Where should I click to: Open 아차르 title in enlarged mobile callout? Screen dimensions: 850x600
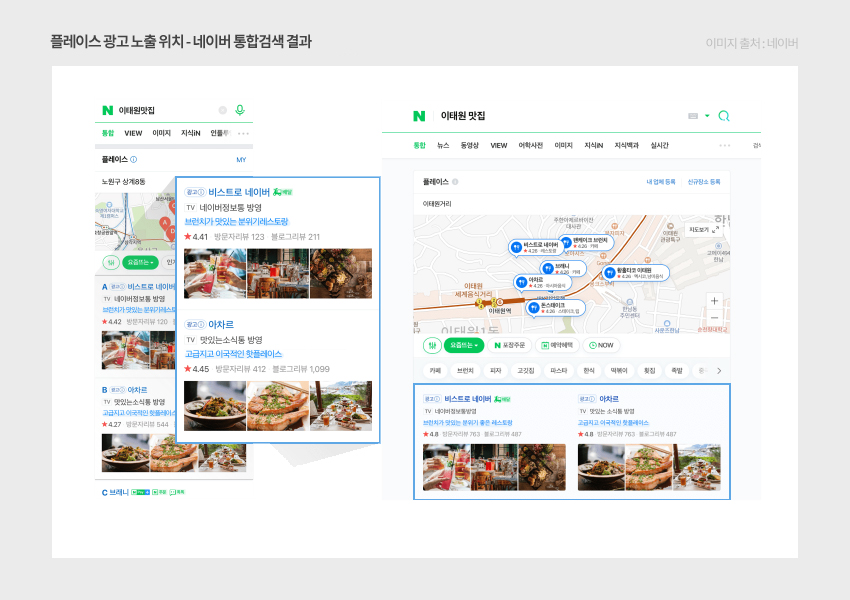point(221,324)
